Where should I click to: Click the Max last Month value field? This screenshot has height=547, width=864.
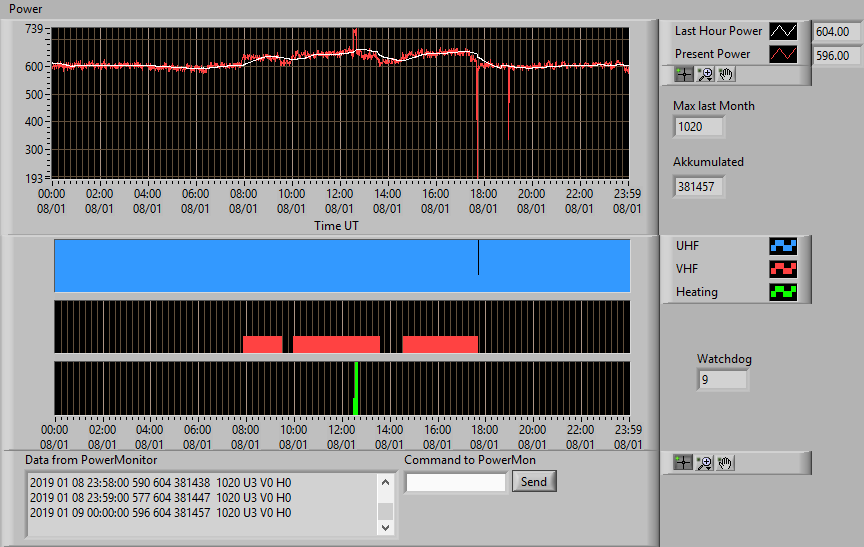[698, 127]
